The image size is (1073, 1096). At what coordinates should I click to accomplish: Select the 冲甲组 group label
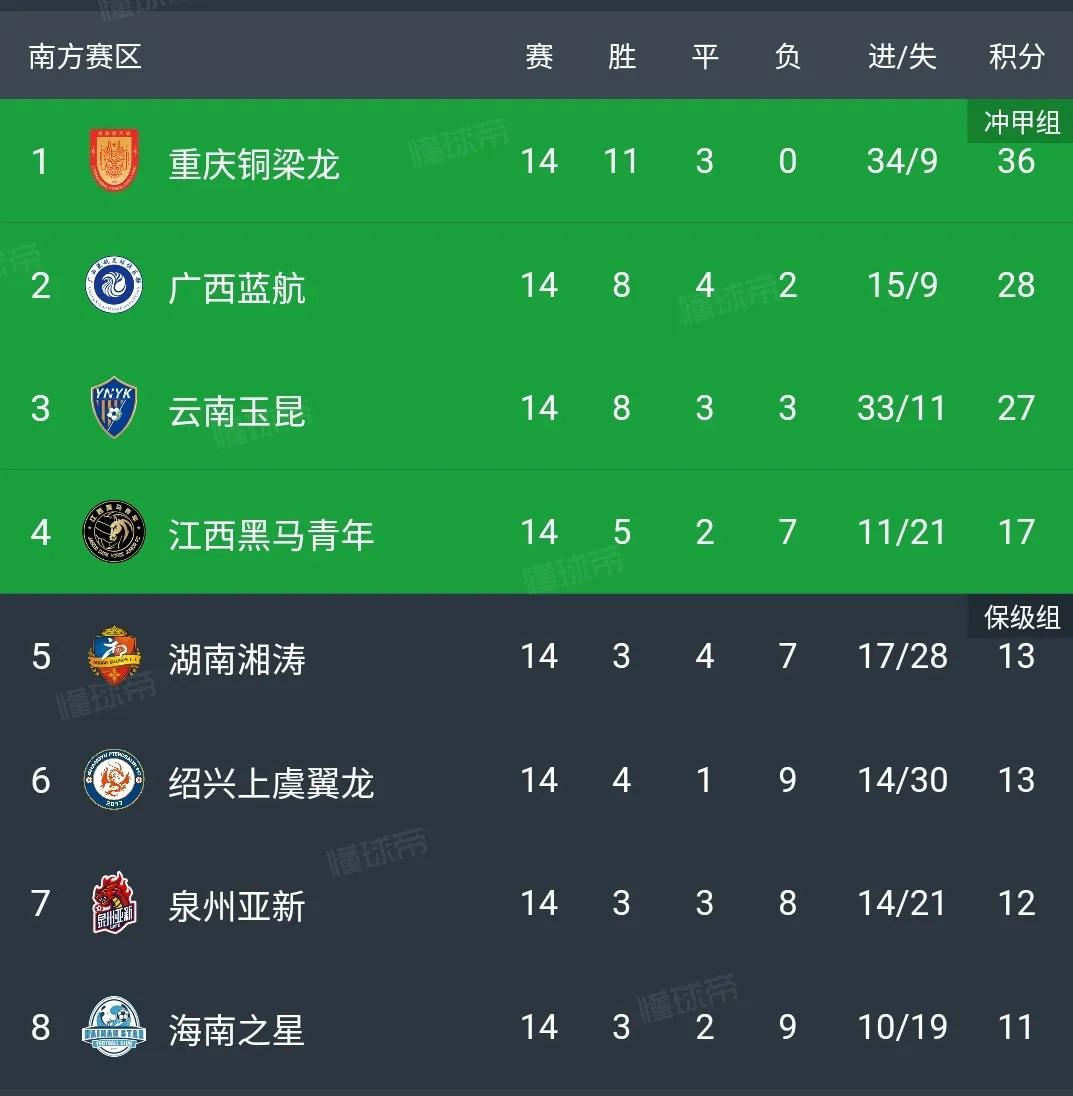click(1021, 122)
